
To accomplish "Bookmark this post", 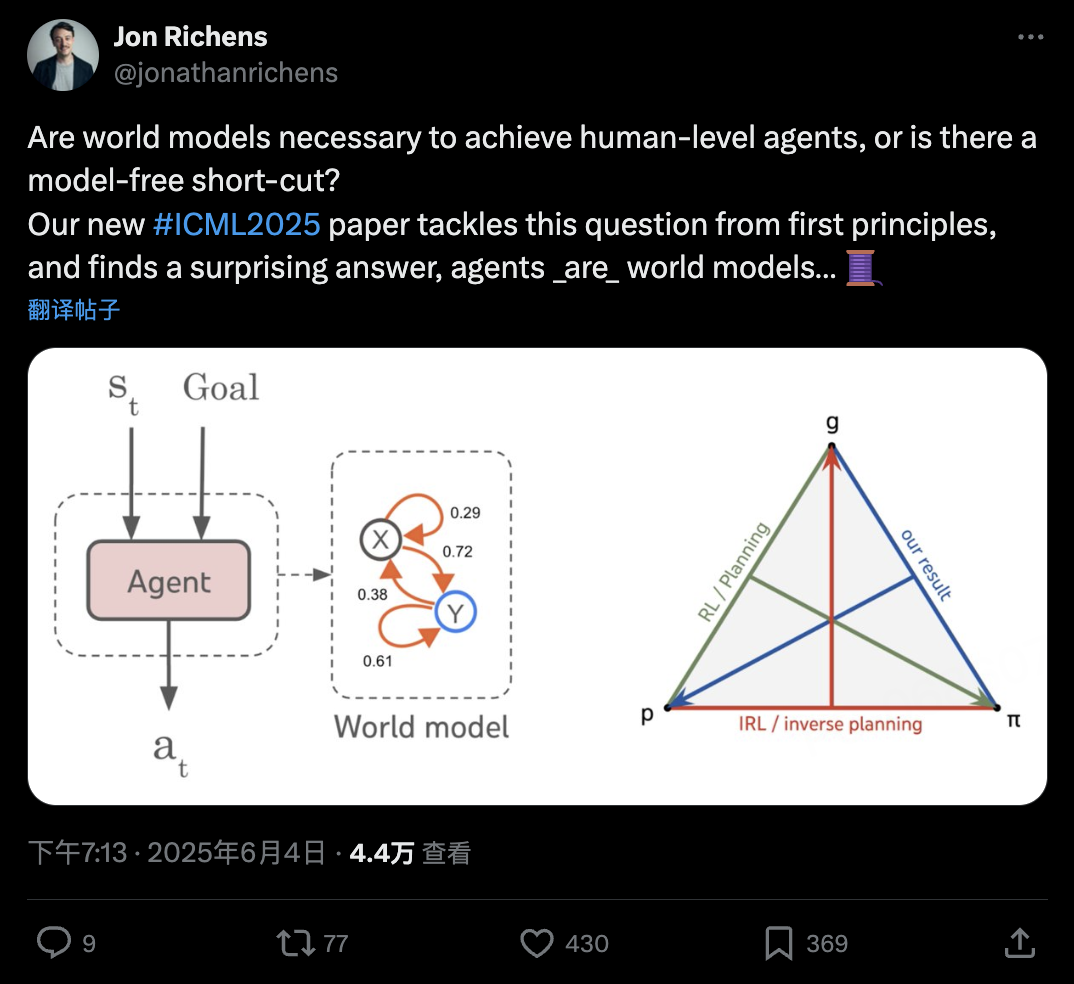I will pos(779,943).
